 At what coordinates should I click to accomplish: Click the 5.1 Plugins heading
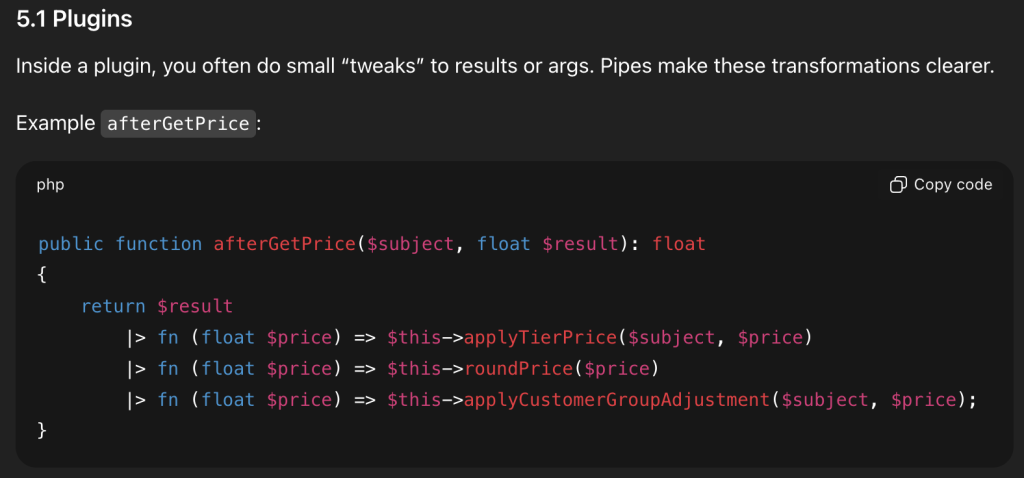click(74, 19)
